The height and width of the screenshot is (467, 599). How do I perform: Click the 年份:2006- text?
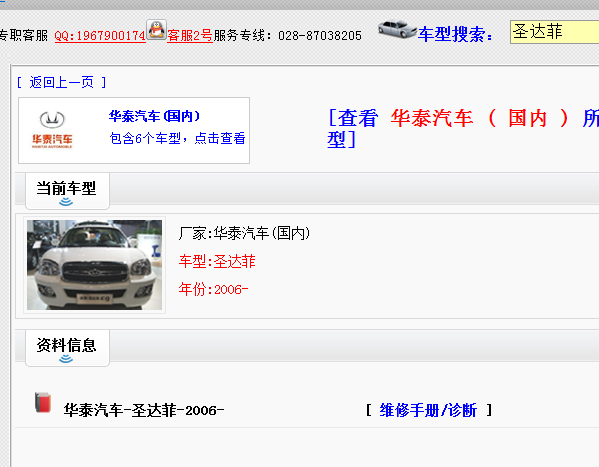tap(214, 289)
